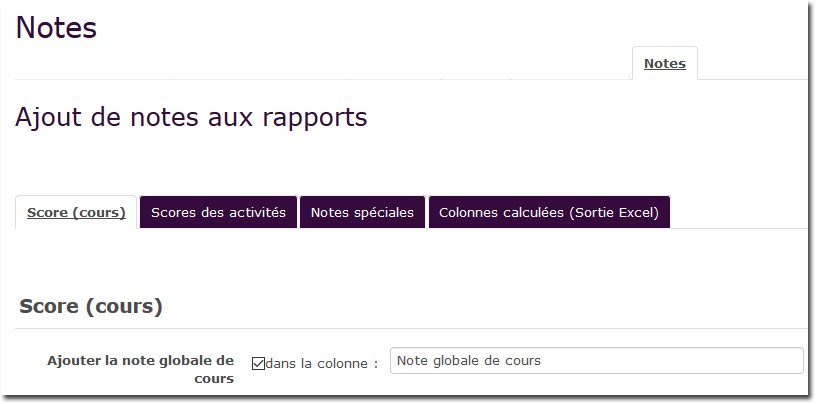View the special grades tab

[x=362, y=212]
